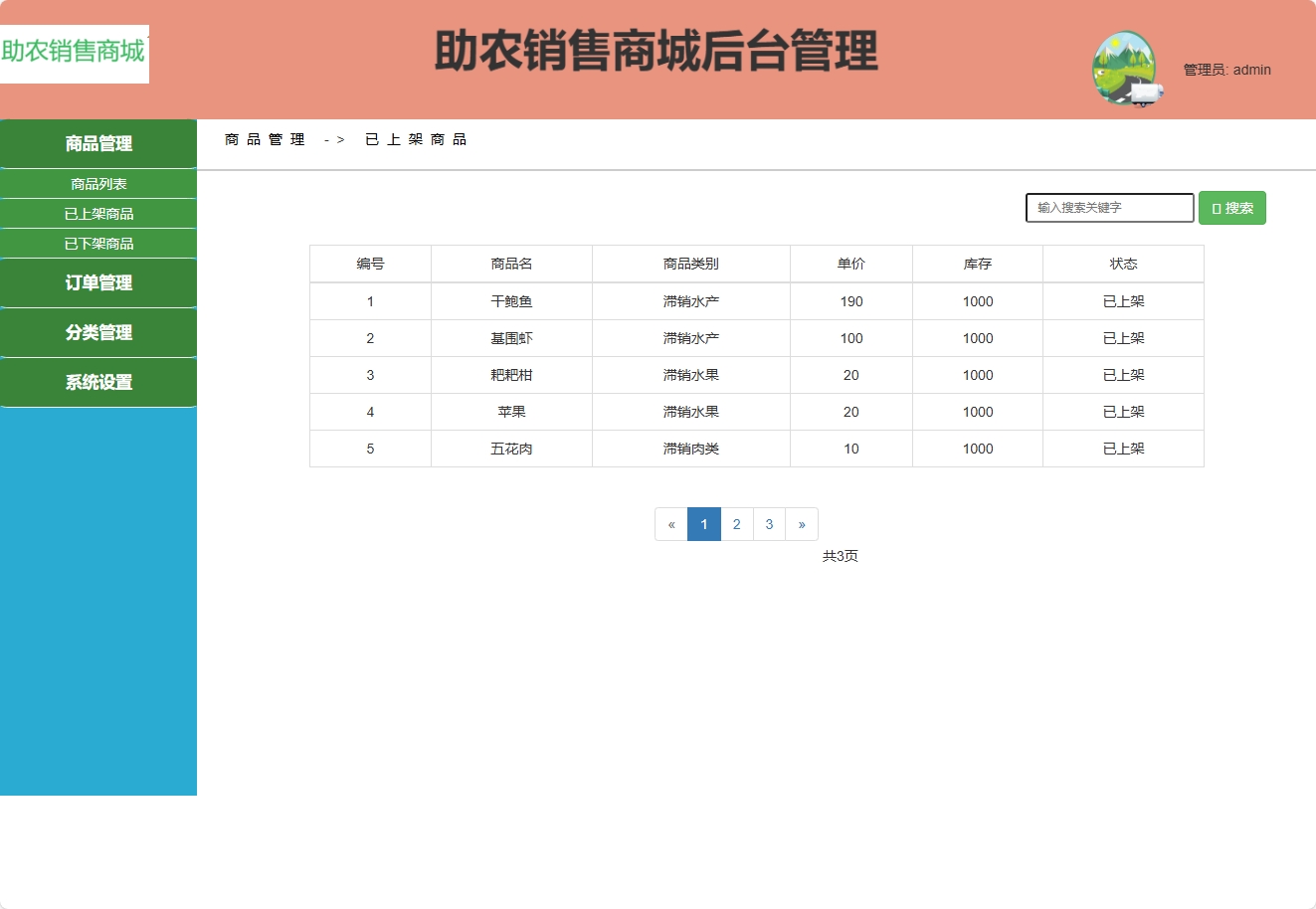Screen dimensions: 1316x909
Task: Click the admin avatar picture
Action: pos(1127,70)
